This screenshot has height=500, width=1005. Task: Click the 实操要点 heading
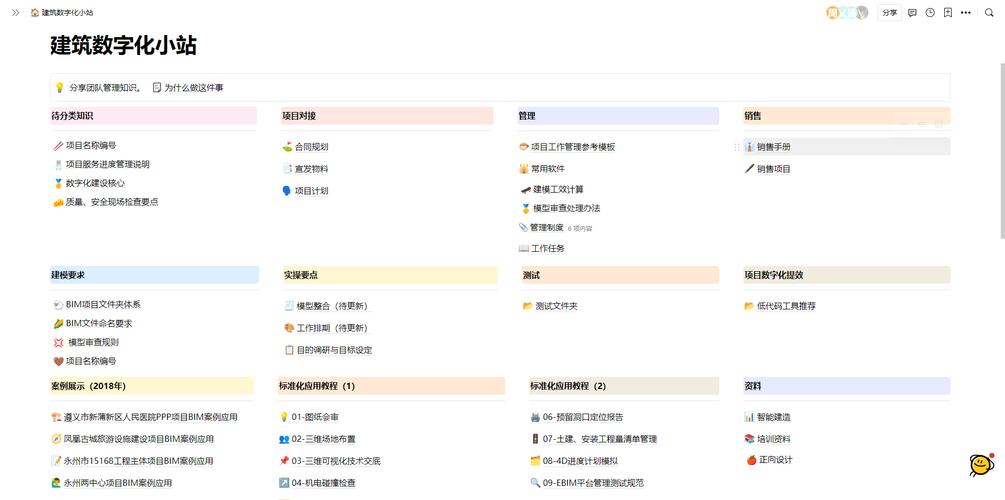390,275
